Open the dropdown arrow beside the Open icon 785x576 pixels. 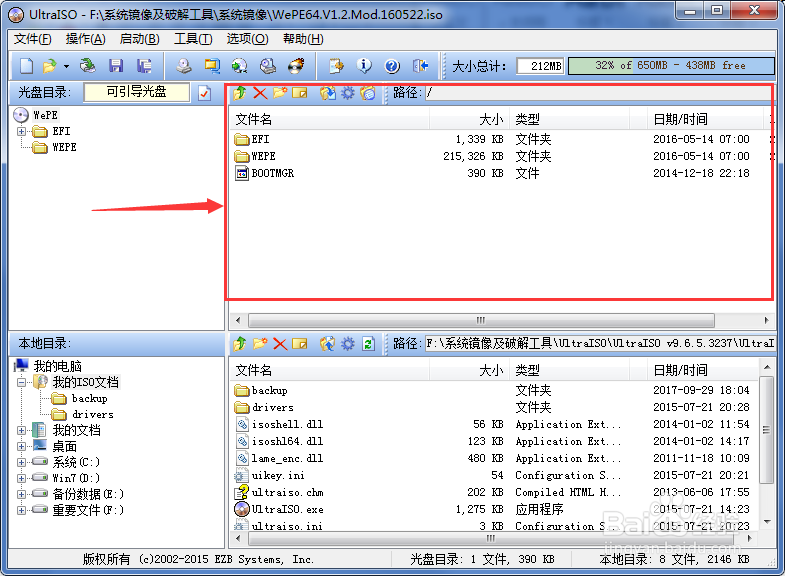coord(66,66)
